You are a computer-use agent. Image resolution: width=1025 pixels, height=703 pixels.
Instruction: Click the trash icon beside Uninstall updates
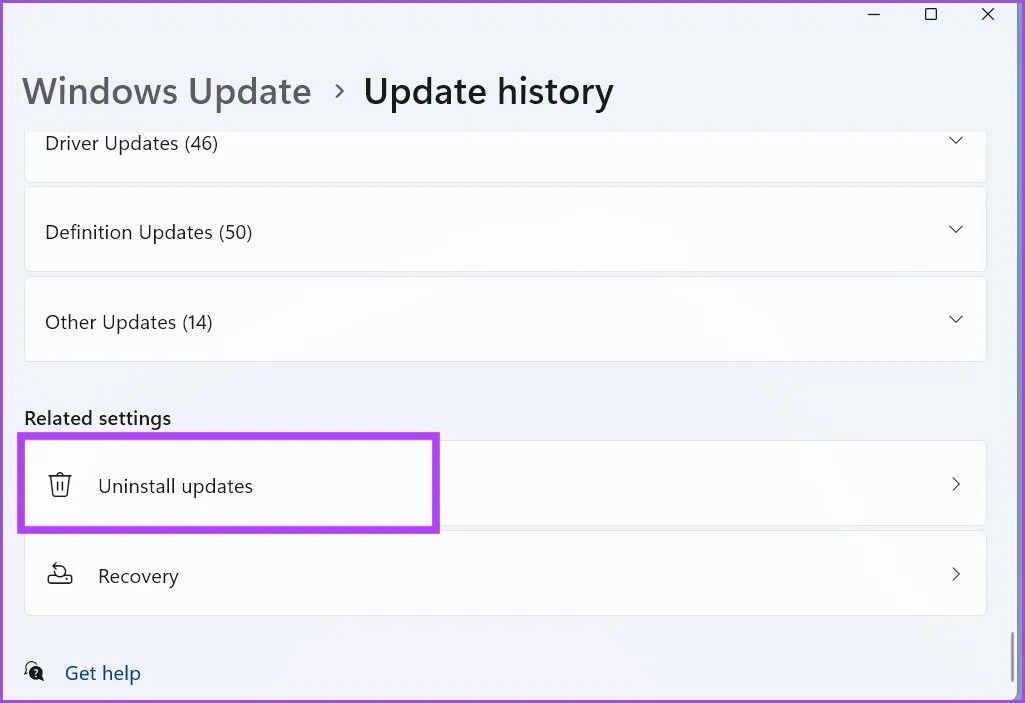pyautogui.click(x=60, y=486)
